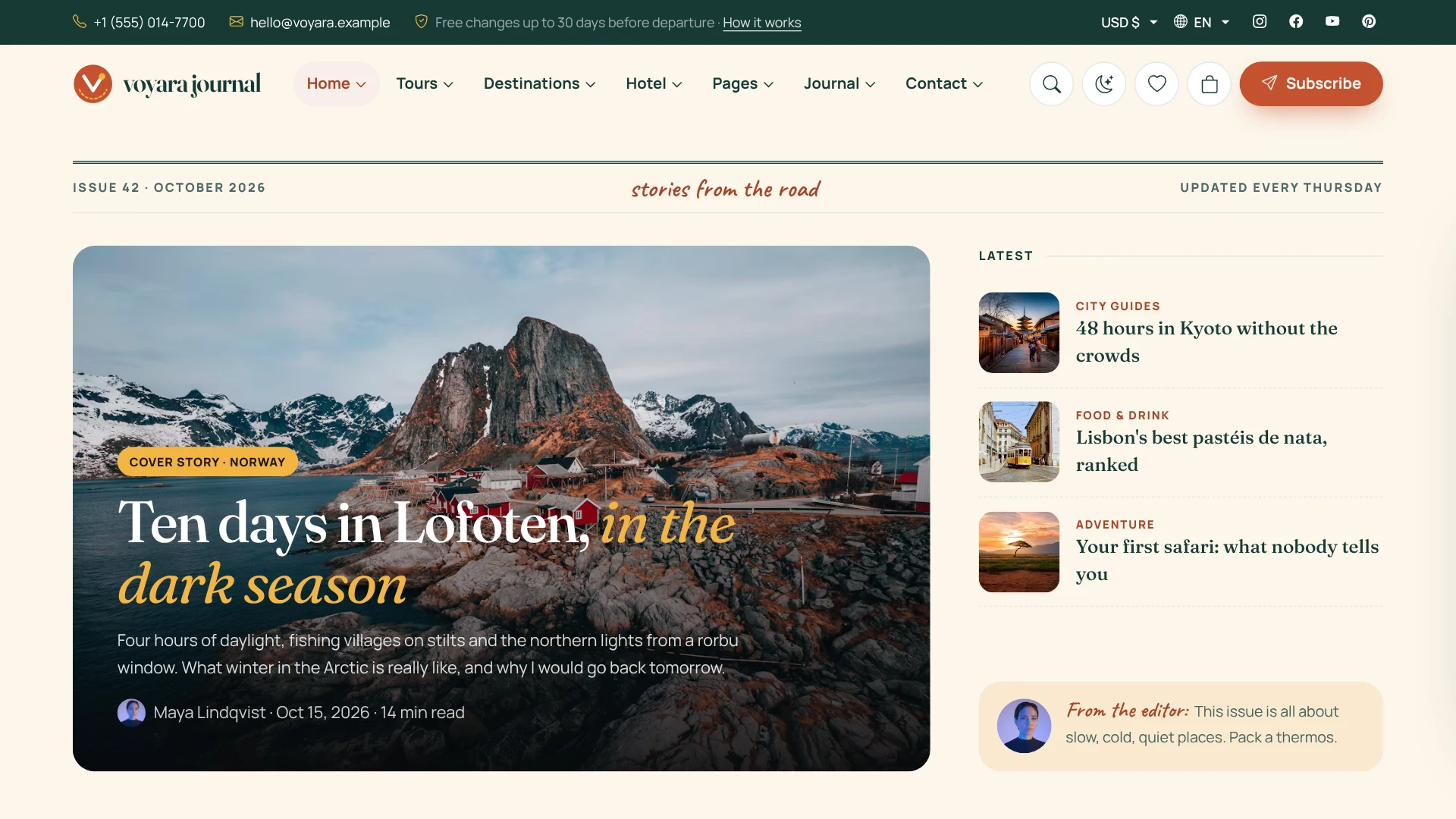1456x819 pixels.
Task: Click the globe language icon
Action: pyautogui.click(x=1181, y=22)
